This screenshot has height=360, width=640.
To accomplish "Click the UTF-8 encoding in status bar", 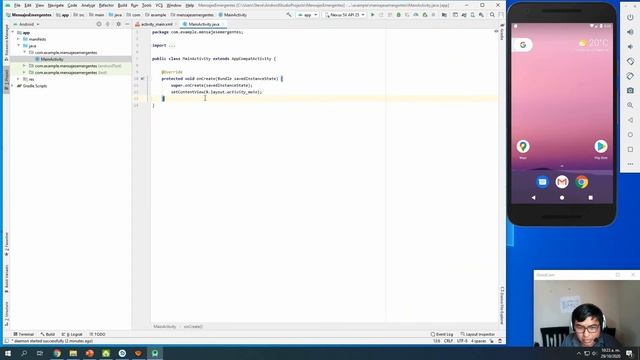I will pos(462,341).
